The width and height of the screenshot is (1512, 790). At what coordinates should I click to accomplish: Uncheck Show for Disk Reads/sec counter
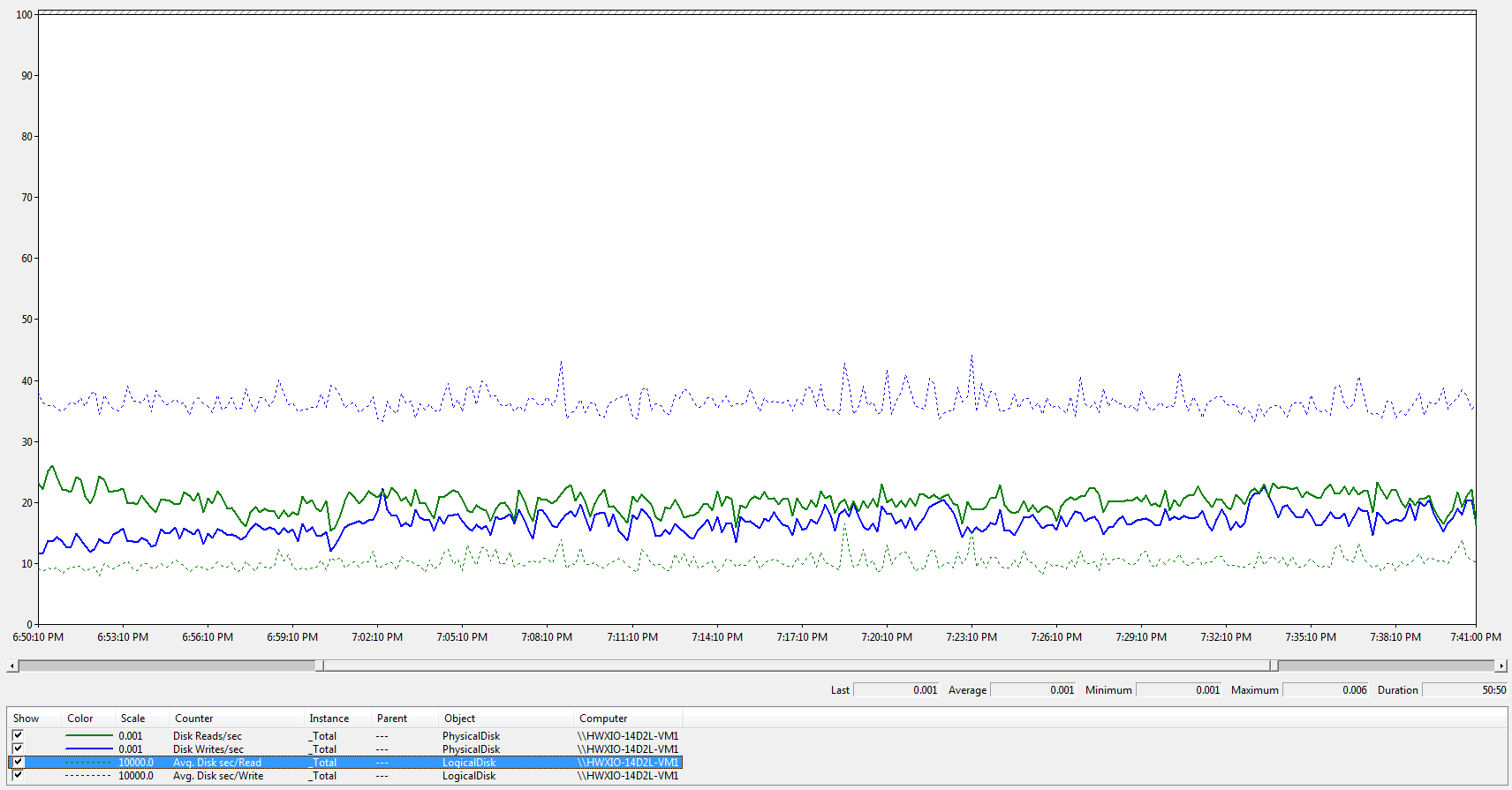[x=18, y=735]
